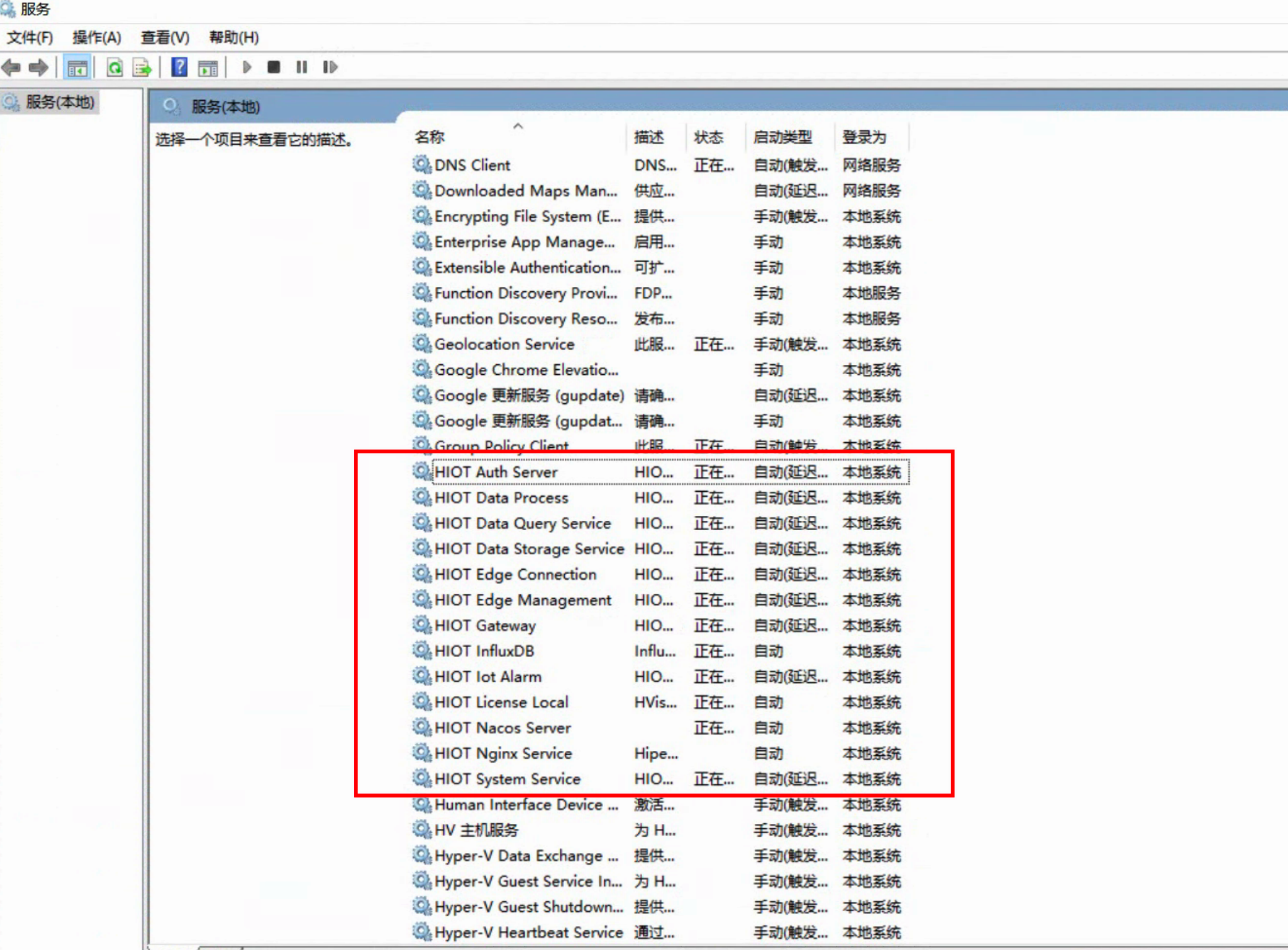Select Function Discovery Provider Host row
The width and height of the screenshot is (1288, 950).
pyautogui.click(x=659, y=293)
